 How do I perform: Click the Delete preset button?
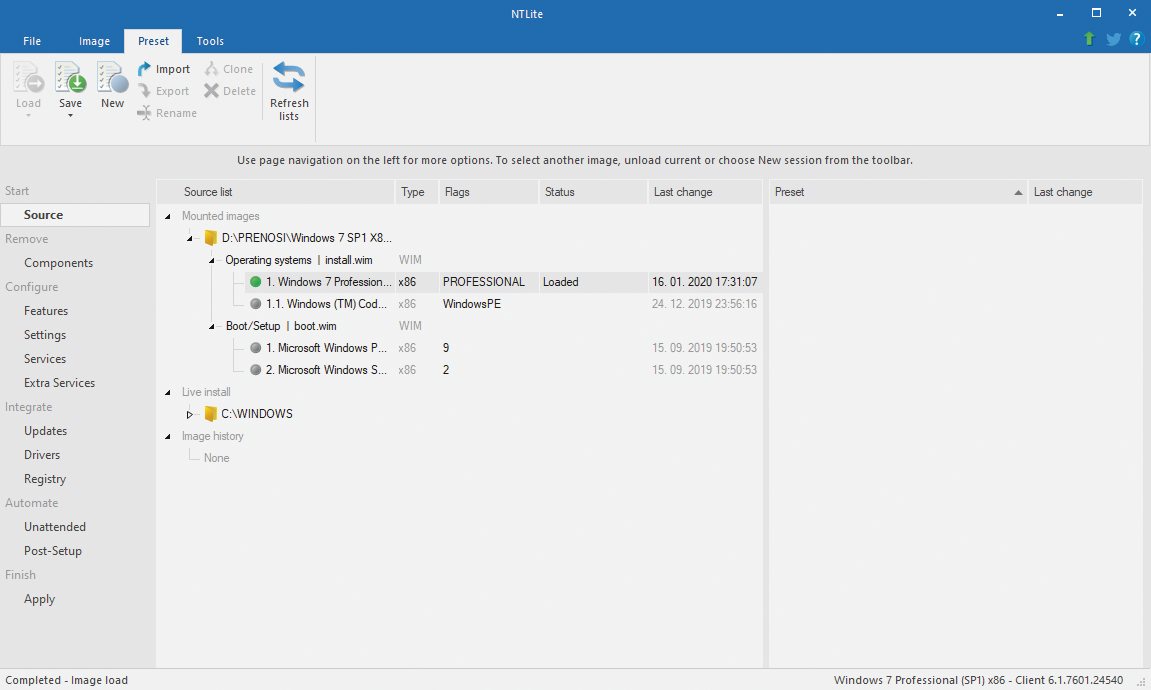(x=230, y=91)
